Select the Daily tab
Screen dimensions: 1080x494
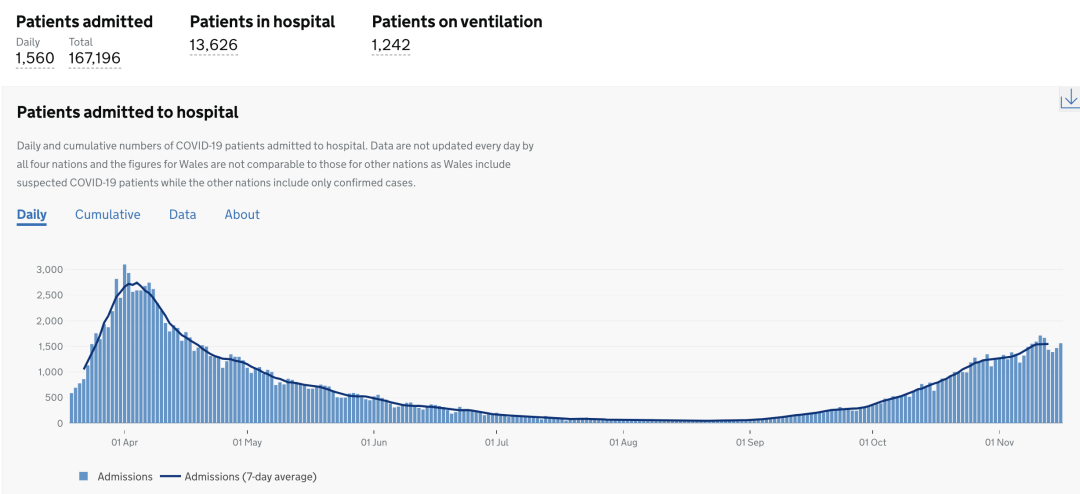pyautogui.click(x=32, y=215)
